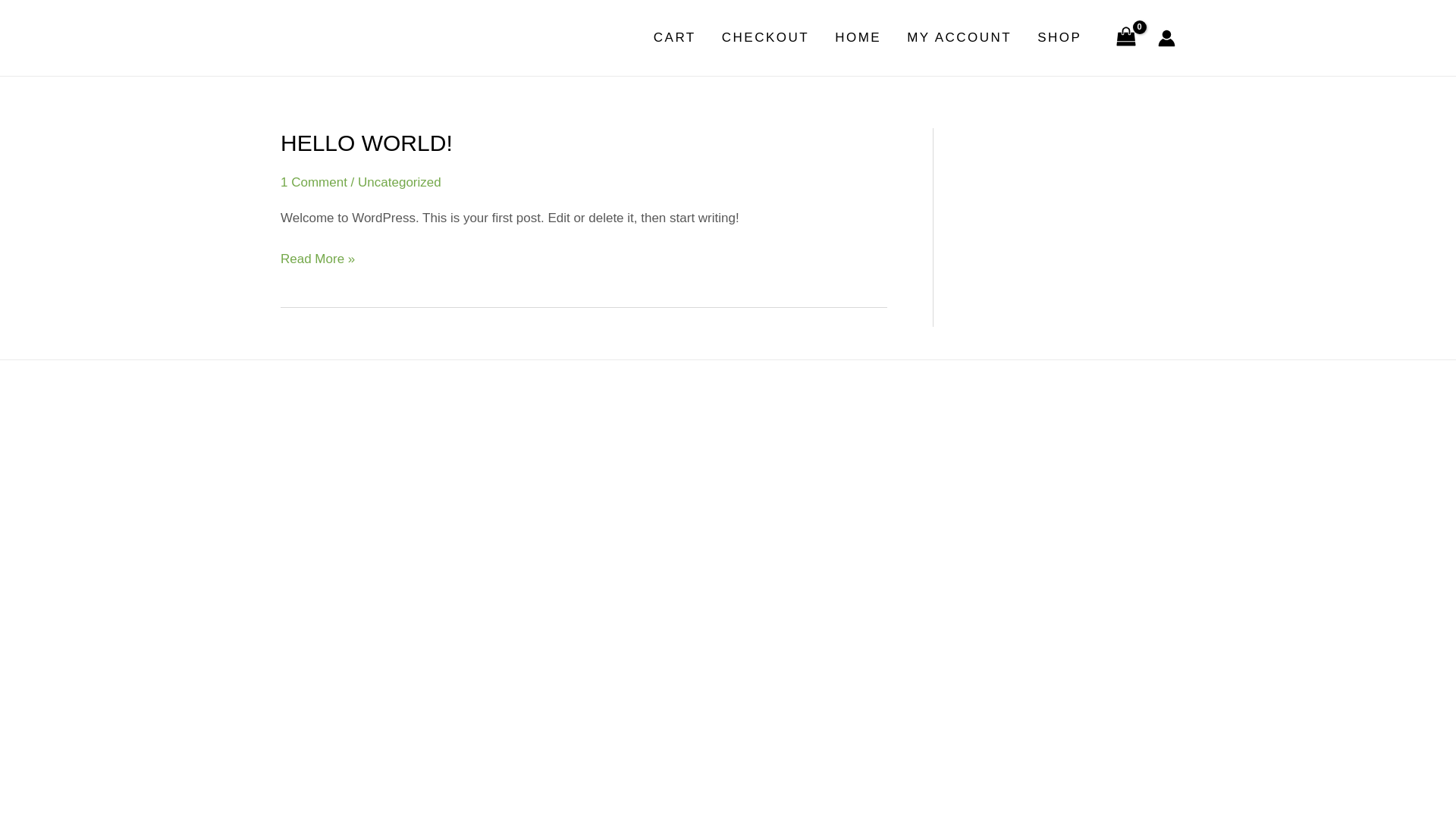Open the Uncategorized category link
The image size is (1456, 819).
tap(399, 183)
